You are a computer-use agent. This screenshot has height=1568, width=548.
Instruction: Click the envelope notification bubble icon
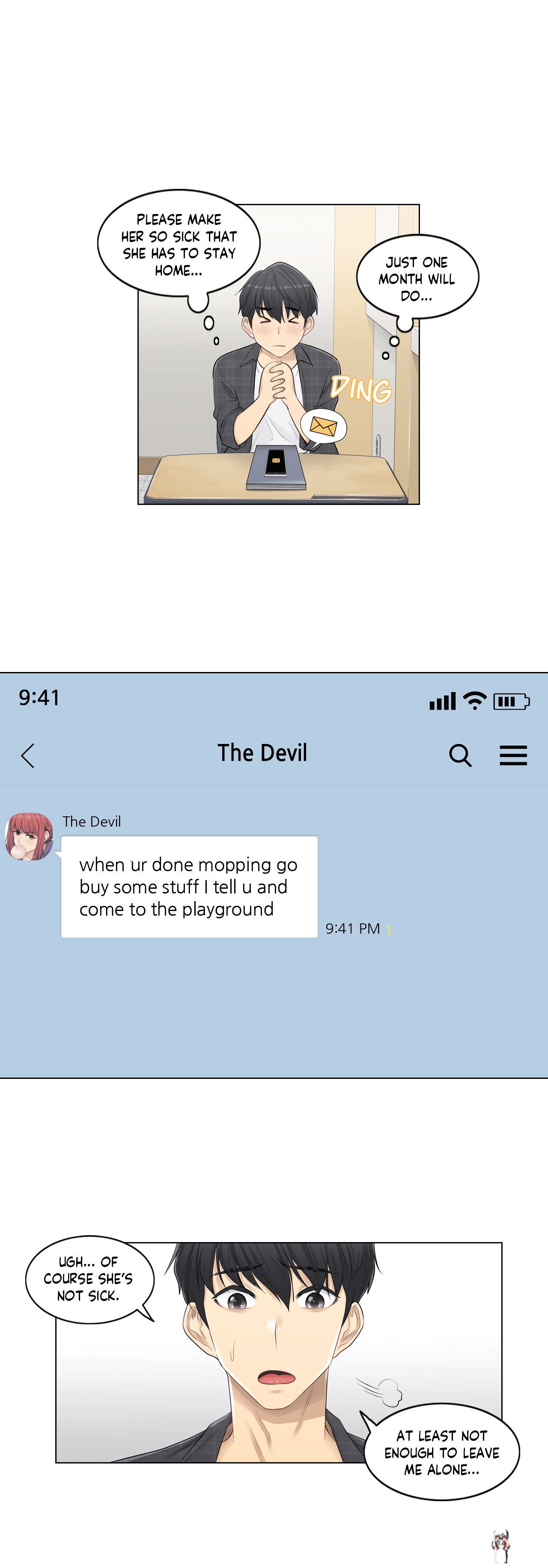point(323,426)
